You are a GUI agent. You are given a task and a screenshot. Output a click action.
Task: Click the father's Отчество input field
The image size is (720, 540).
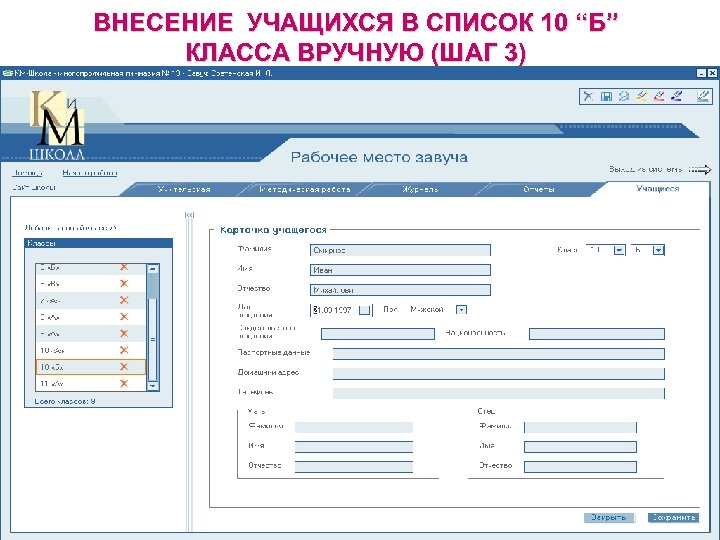[580, 467]
